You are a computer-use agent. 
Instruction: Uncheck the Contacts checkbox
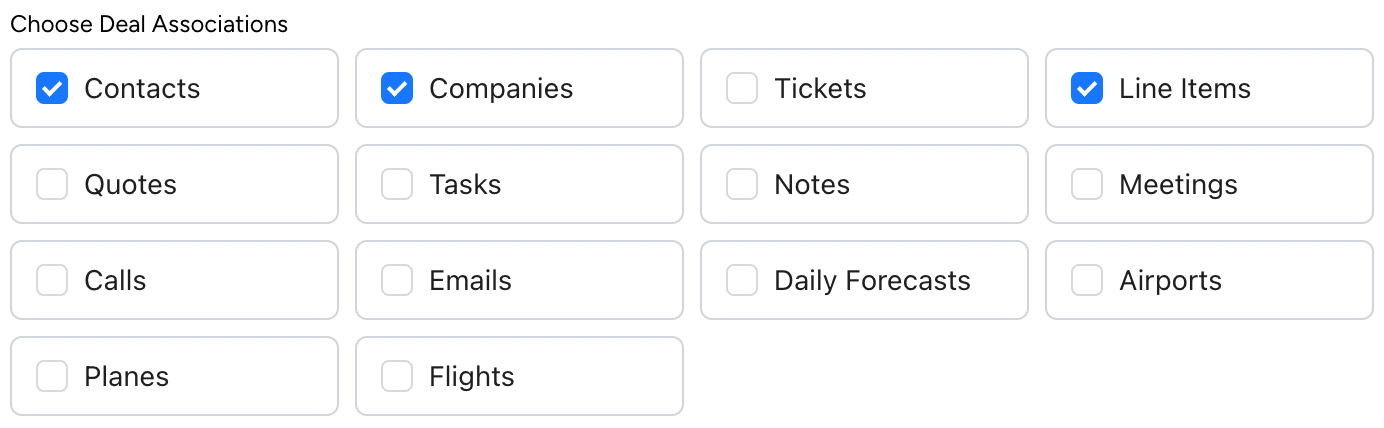[52, 88]
